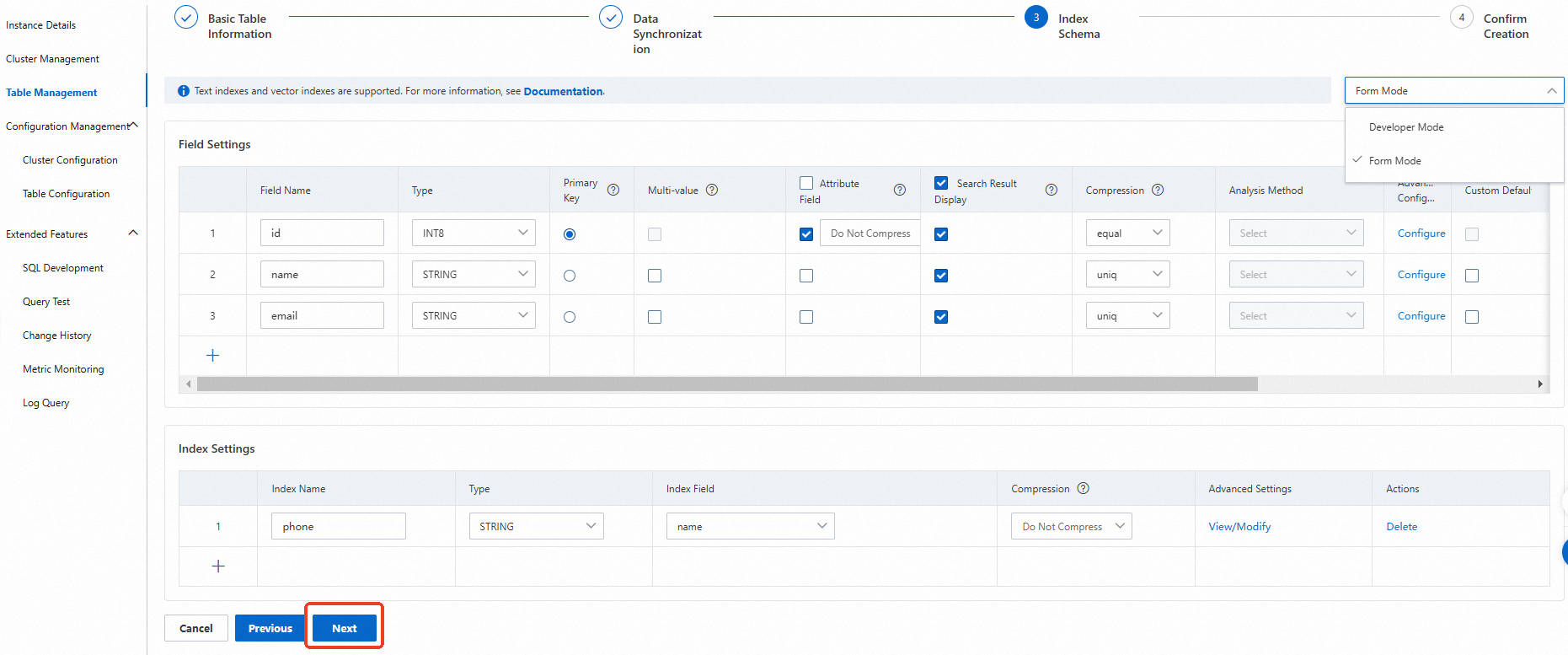Add a new field row with plus icon
Screen dimensions: 1568x655
(x=213, y=356)
